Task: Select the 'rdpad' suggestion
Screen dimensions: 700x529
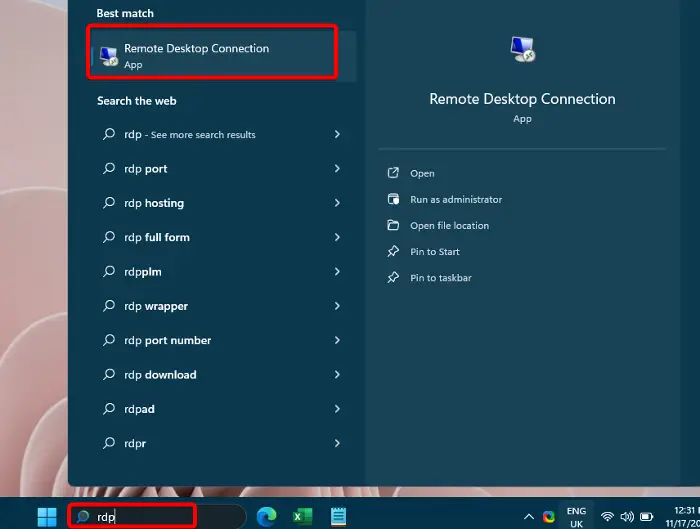Action: 223,409
